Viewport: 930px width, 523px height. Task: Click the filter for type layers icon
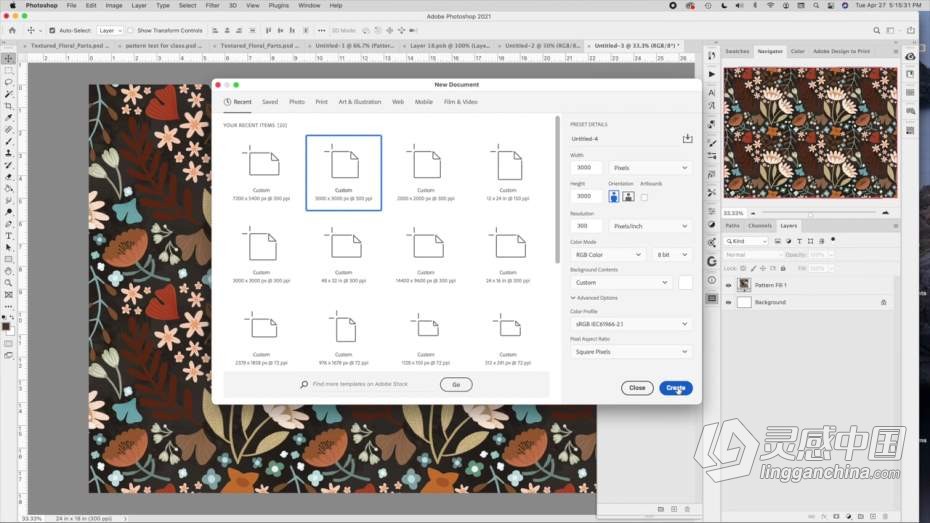799,241
